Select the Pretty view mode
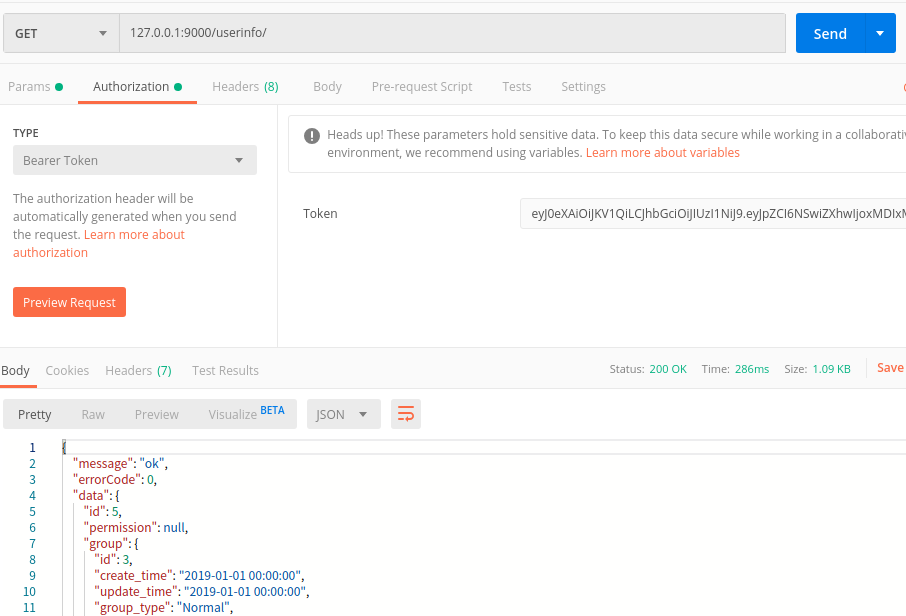906x616 pixels. (x=35, y=414)
